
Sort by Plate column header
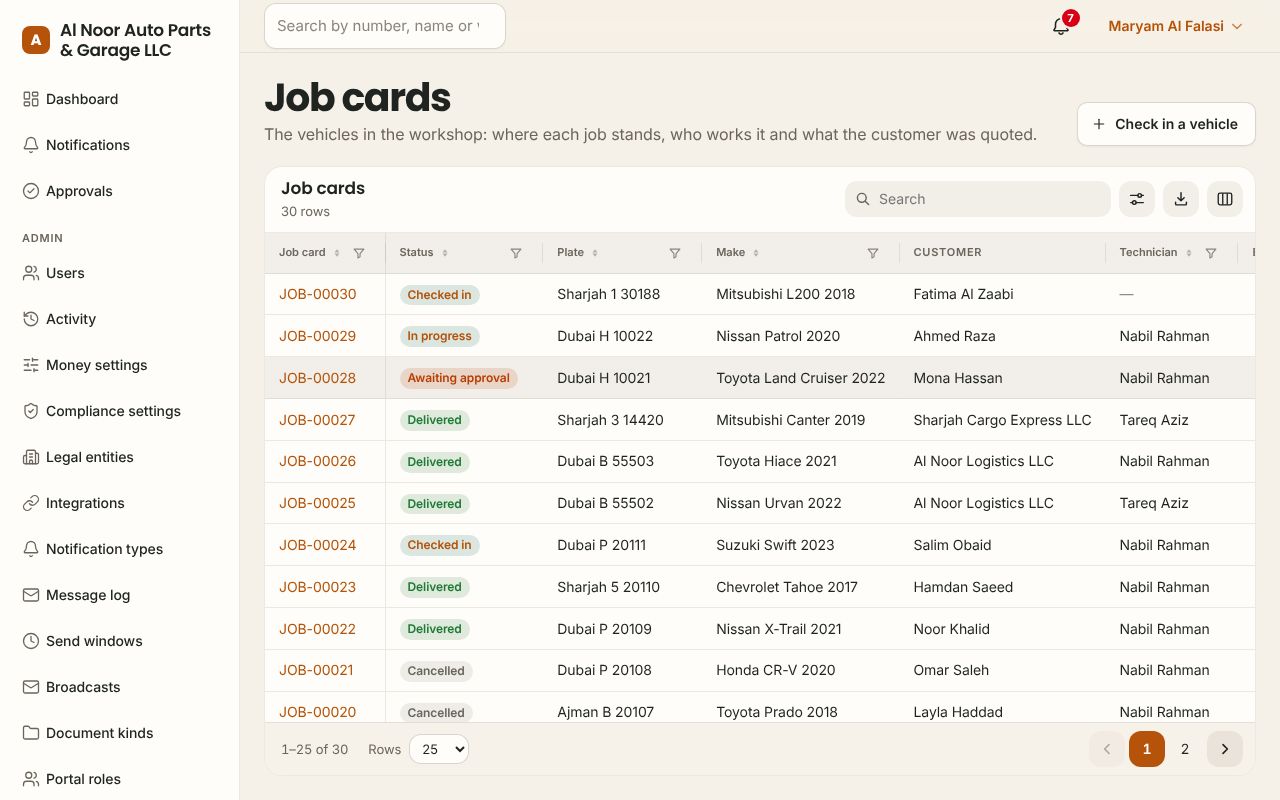click(x=577, y=252)
